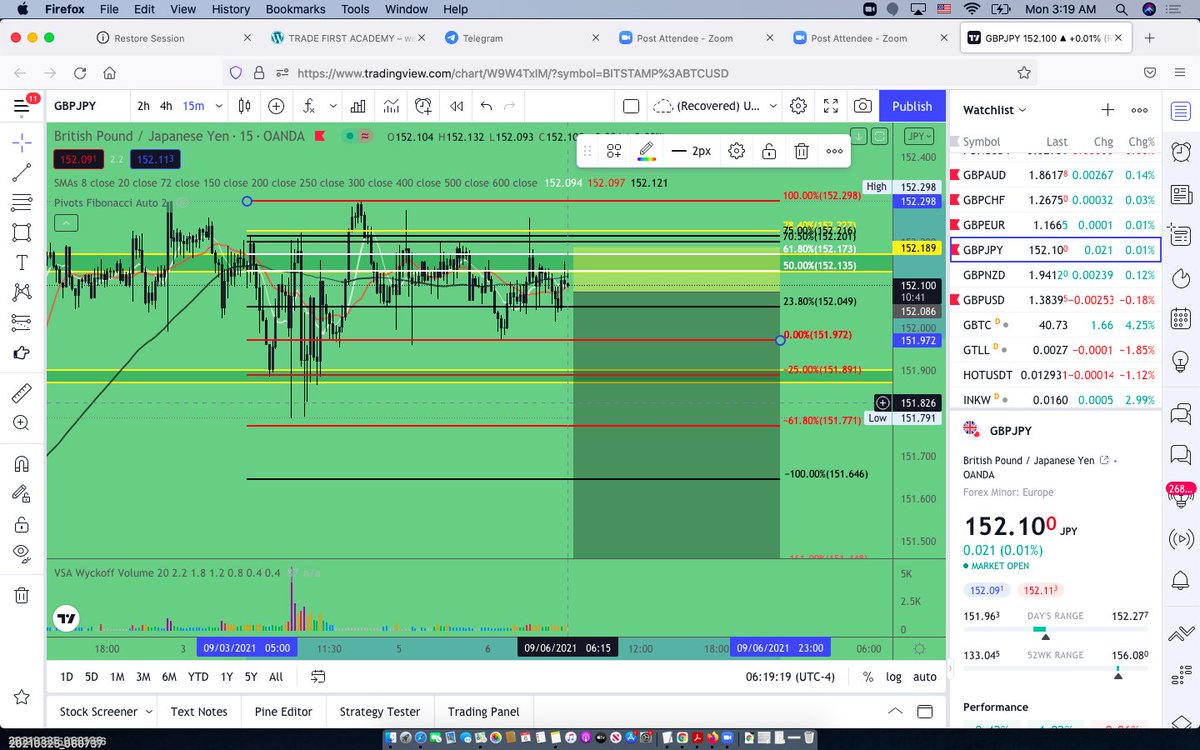The width and height of the screenshot is (1200, 750).
Task: Select GBPAUD row in watchlist
Action: click(x=1055, y=175)
